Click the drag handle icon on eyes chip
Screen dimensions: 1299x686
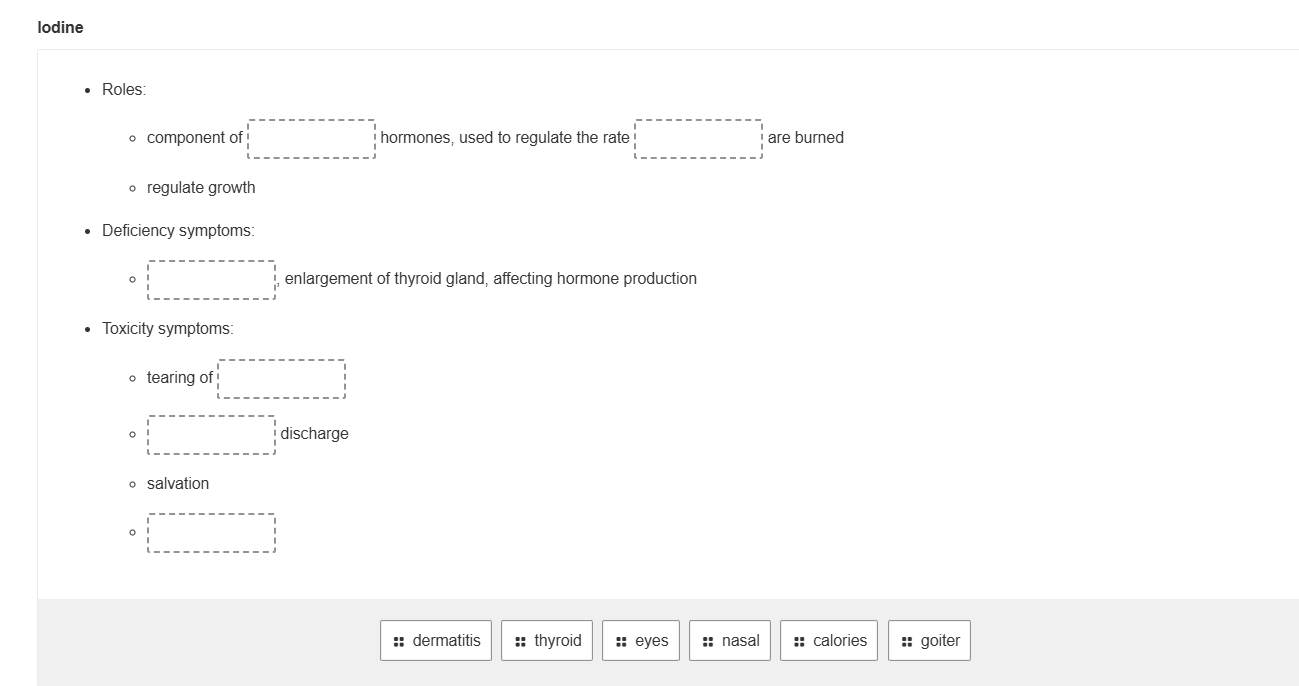[x=621, y=641]
